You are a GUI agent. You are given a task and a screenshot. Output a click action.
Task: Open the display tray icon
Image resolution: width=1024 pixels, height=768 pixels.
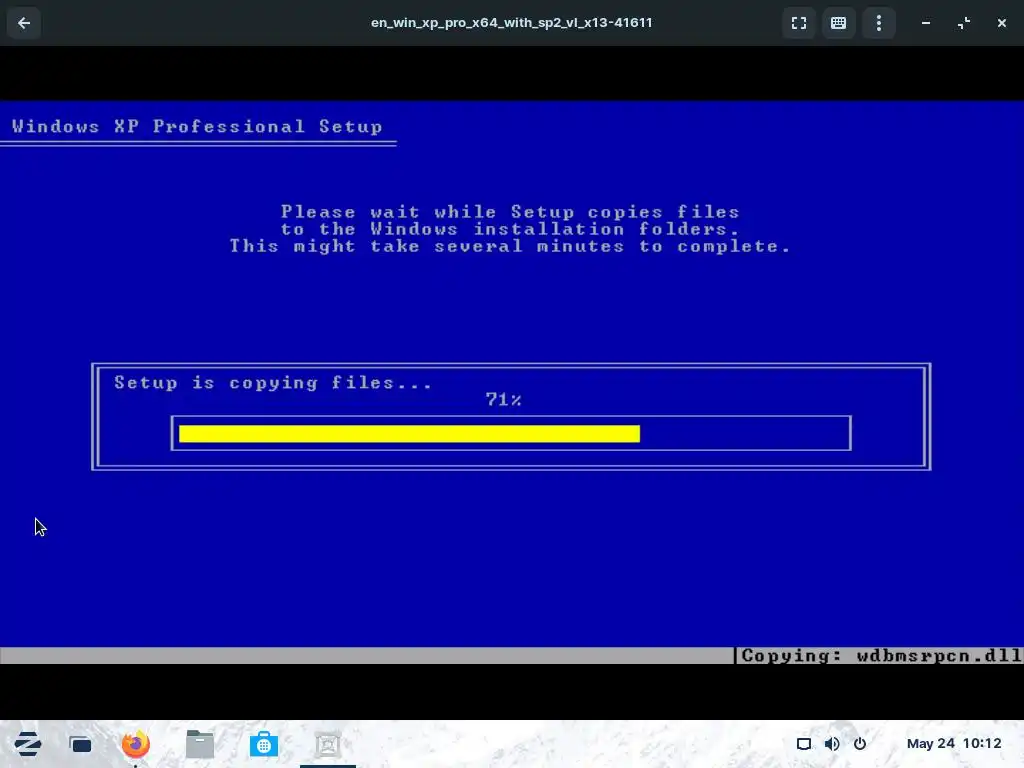[804, 744]
